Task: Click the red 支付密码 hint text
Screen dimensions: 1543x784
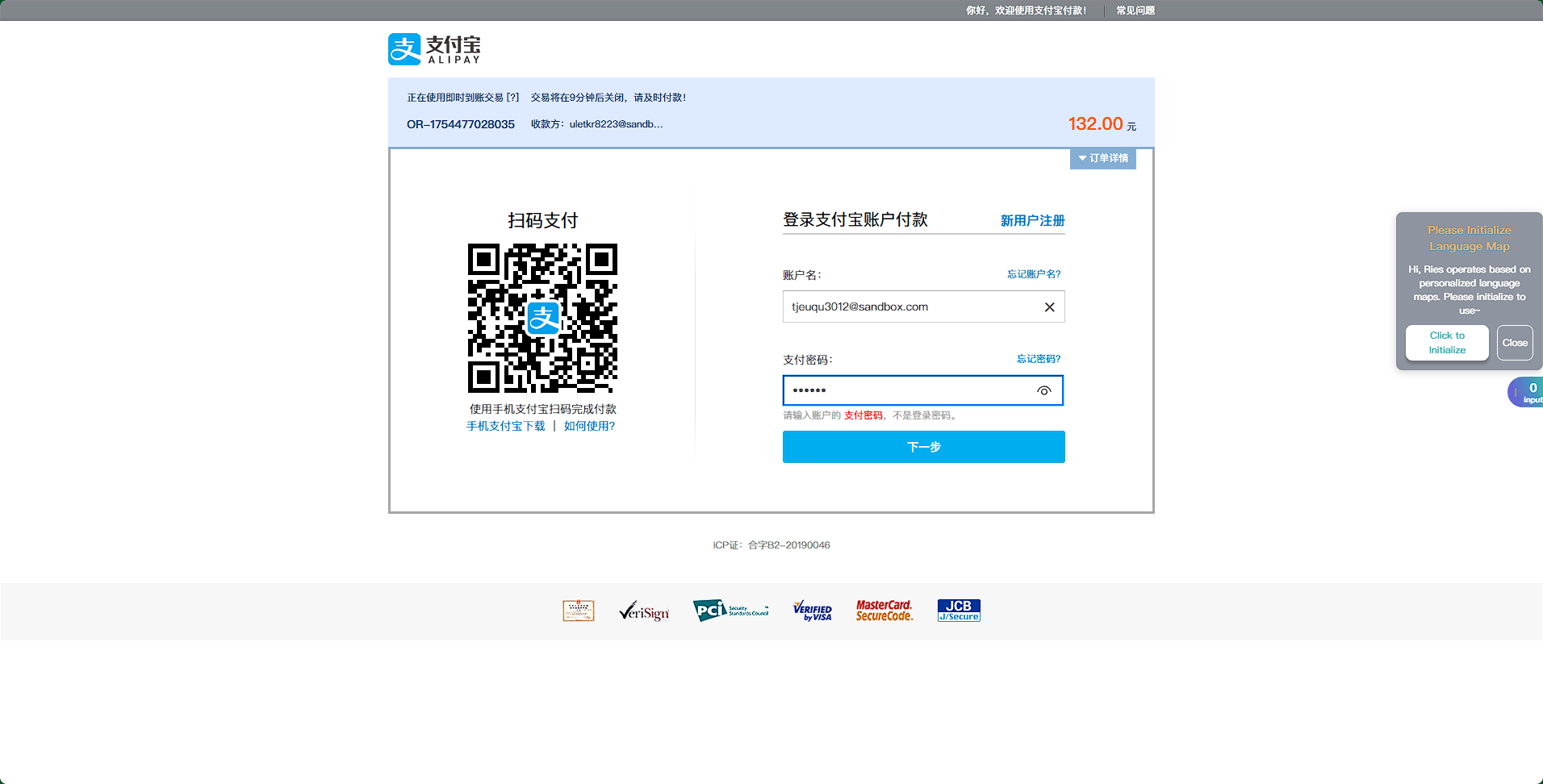Action: pos(863,415)
